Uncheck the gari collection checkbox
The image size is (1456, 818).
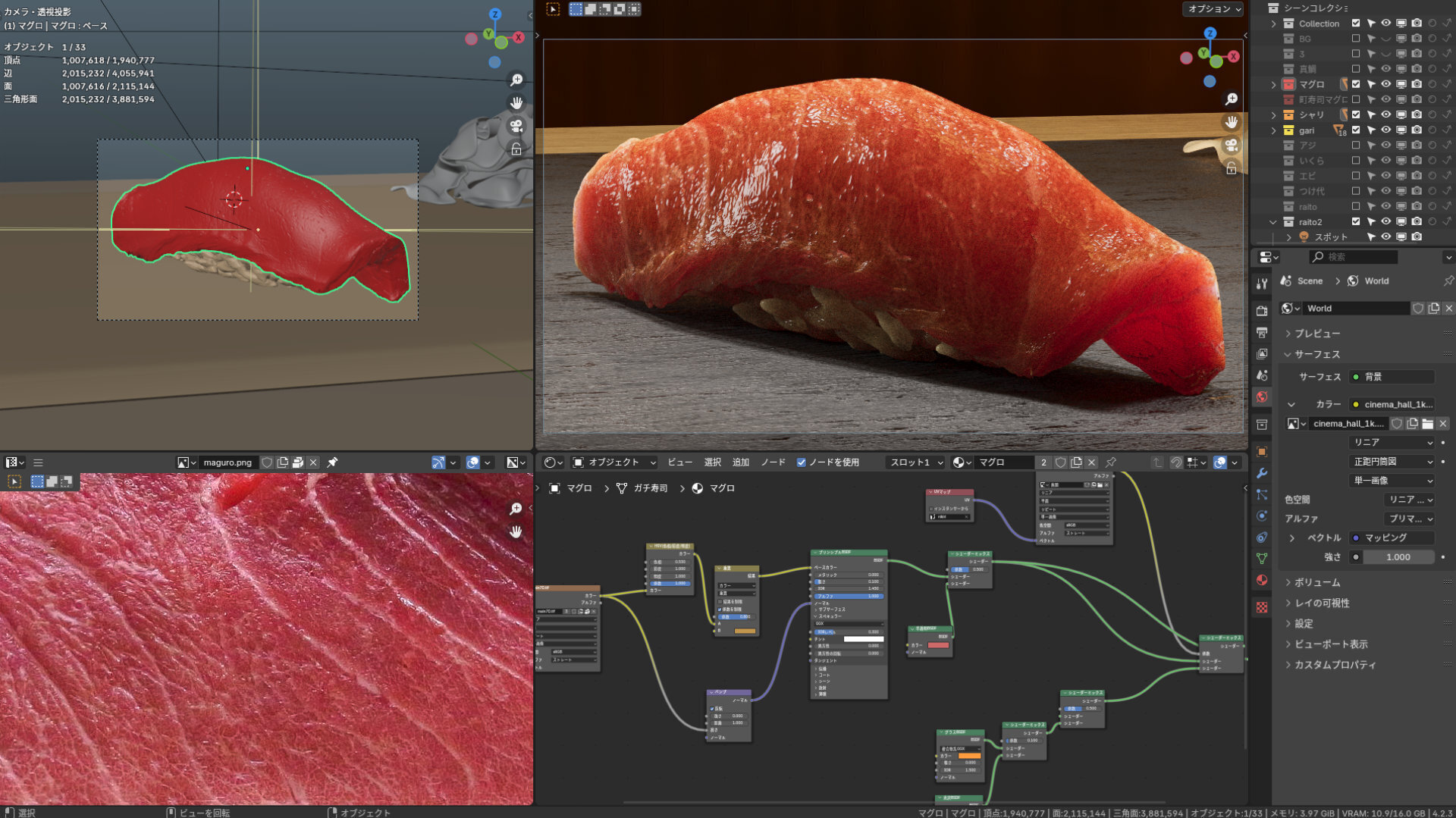tap(1356, 130)
